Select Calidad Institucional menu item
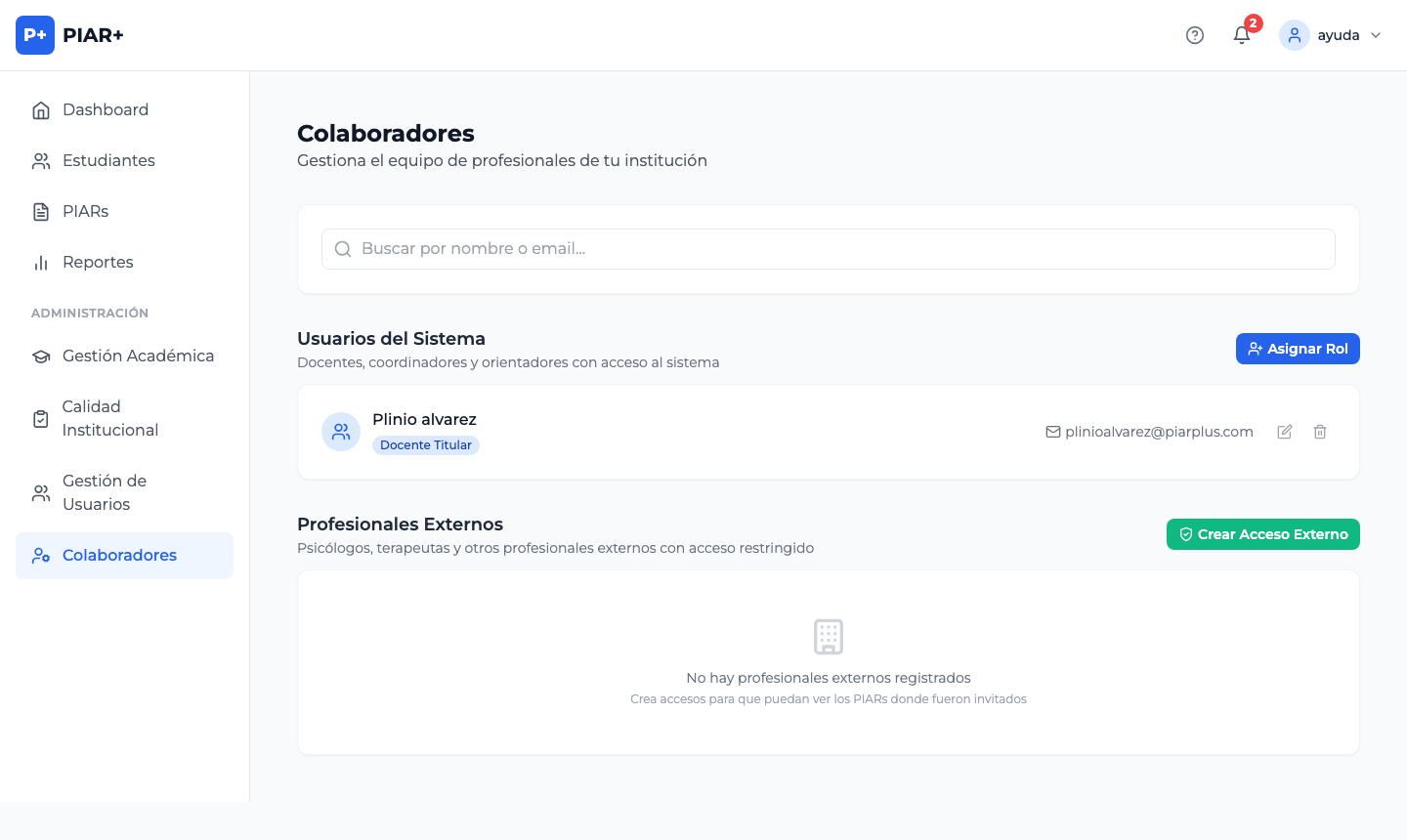 click(x=109, y=418)
